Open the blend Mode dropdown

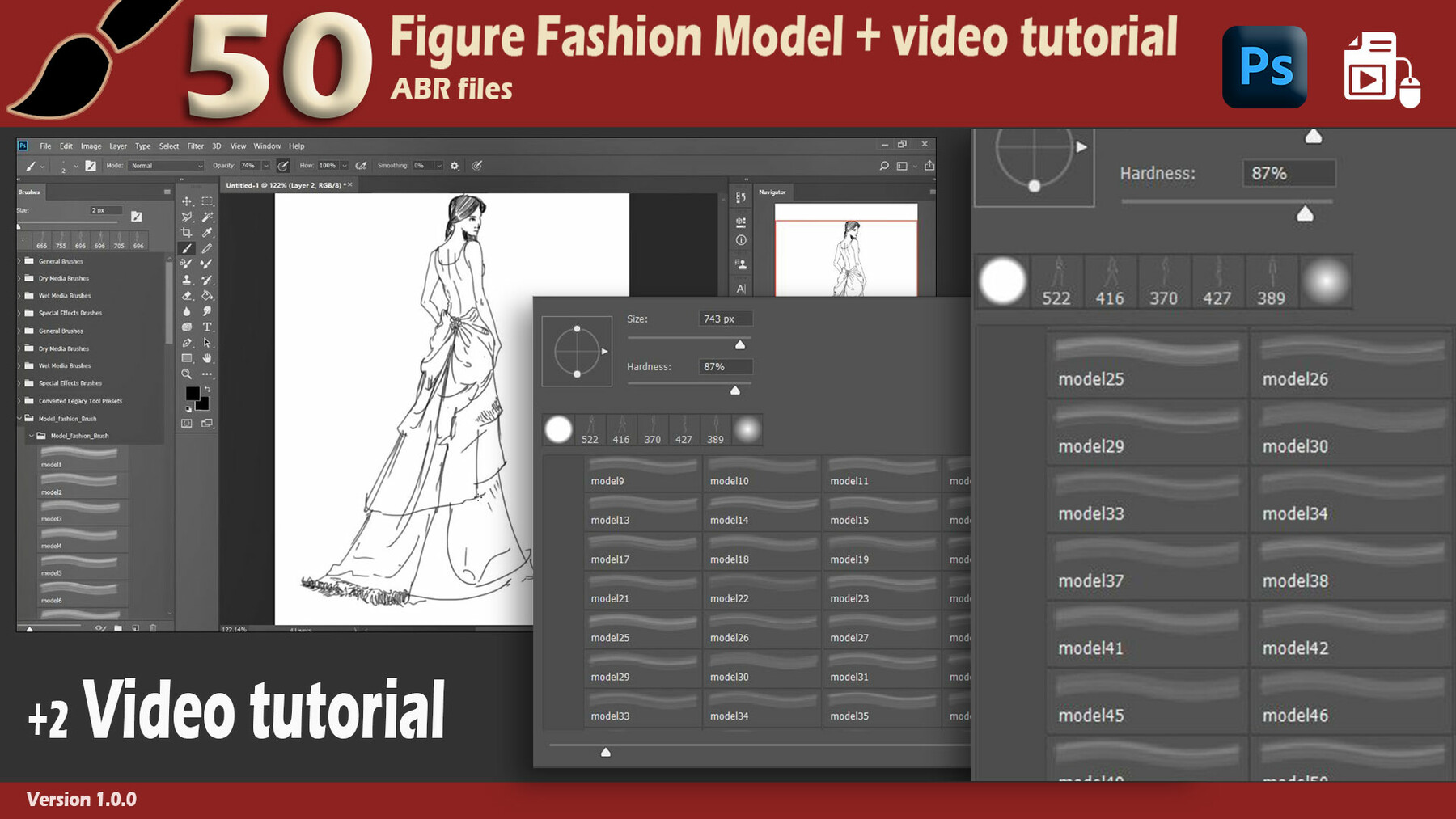click(166, 166)
